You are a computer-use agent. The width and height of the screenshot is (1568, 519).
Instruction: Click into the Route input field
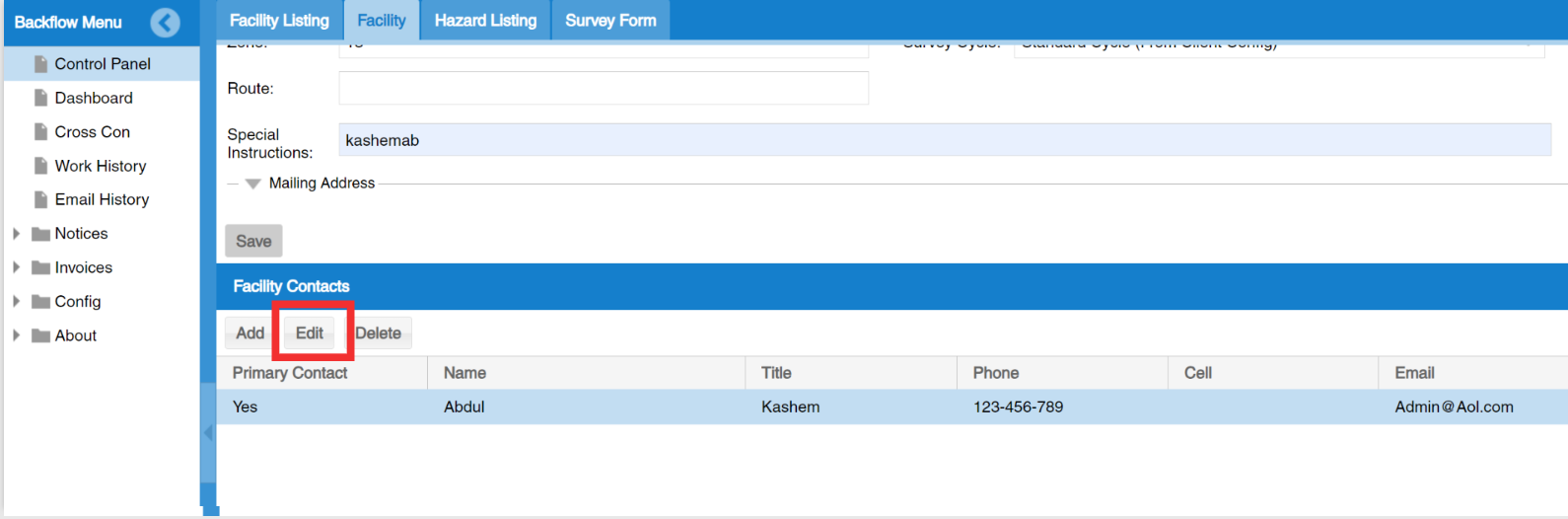[x=604, y=88]
